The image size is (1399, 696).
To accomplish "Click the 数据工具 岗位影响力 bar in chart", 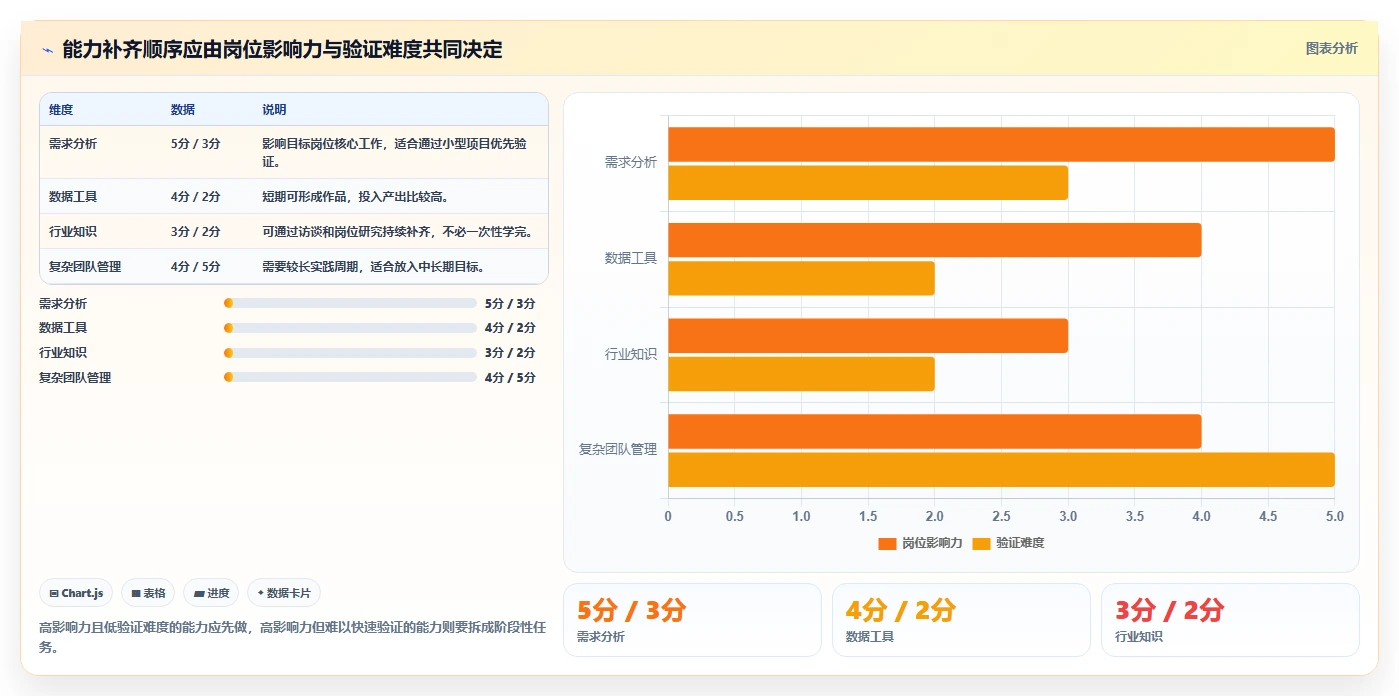I will (x=934, y=240).
